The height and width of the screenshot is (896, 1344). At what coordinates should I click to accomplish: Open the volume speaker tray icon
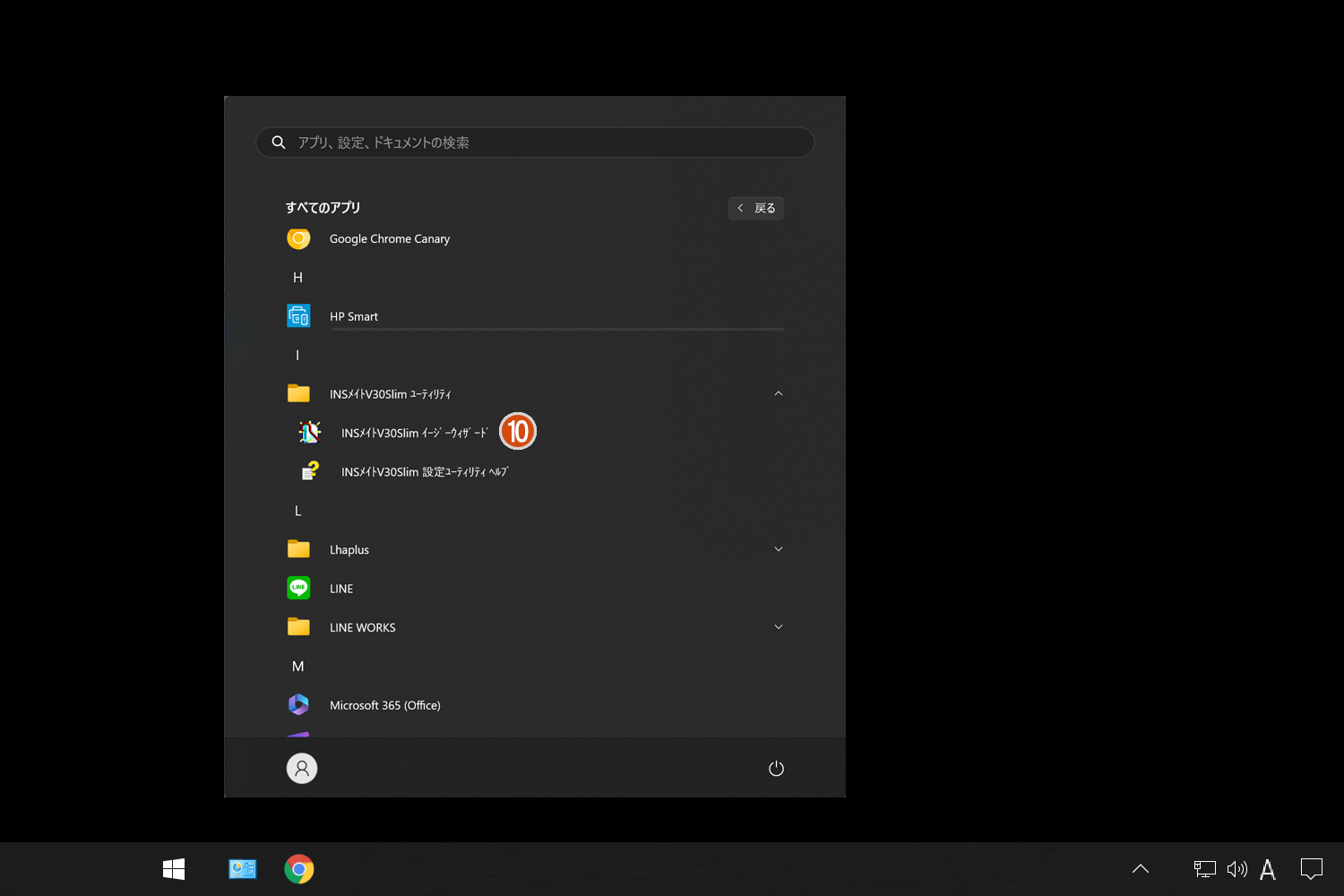coord(1237,869)
